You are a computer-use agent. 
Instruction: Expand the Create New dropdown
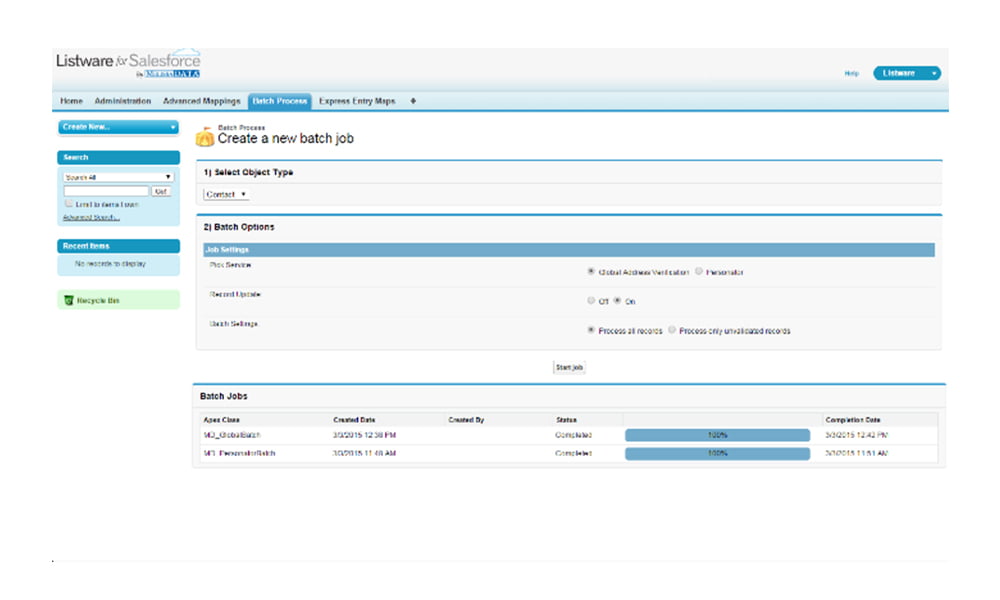(118, 127)
